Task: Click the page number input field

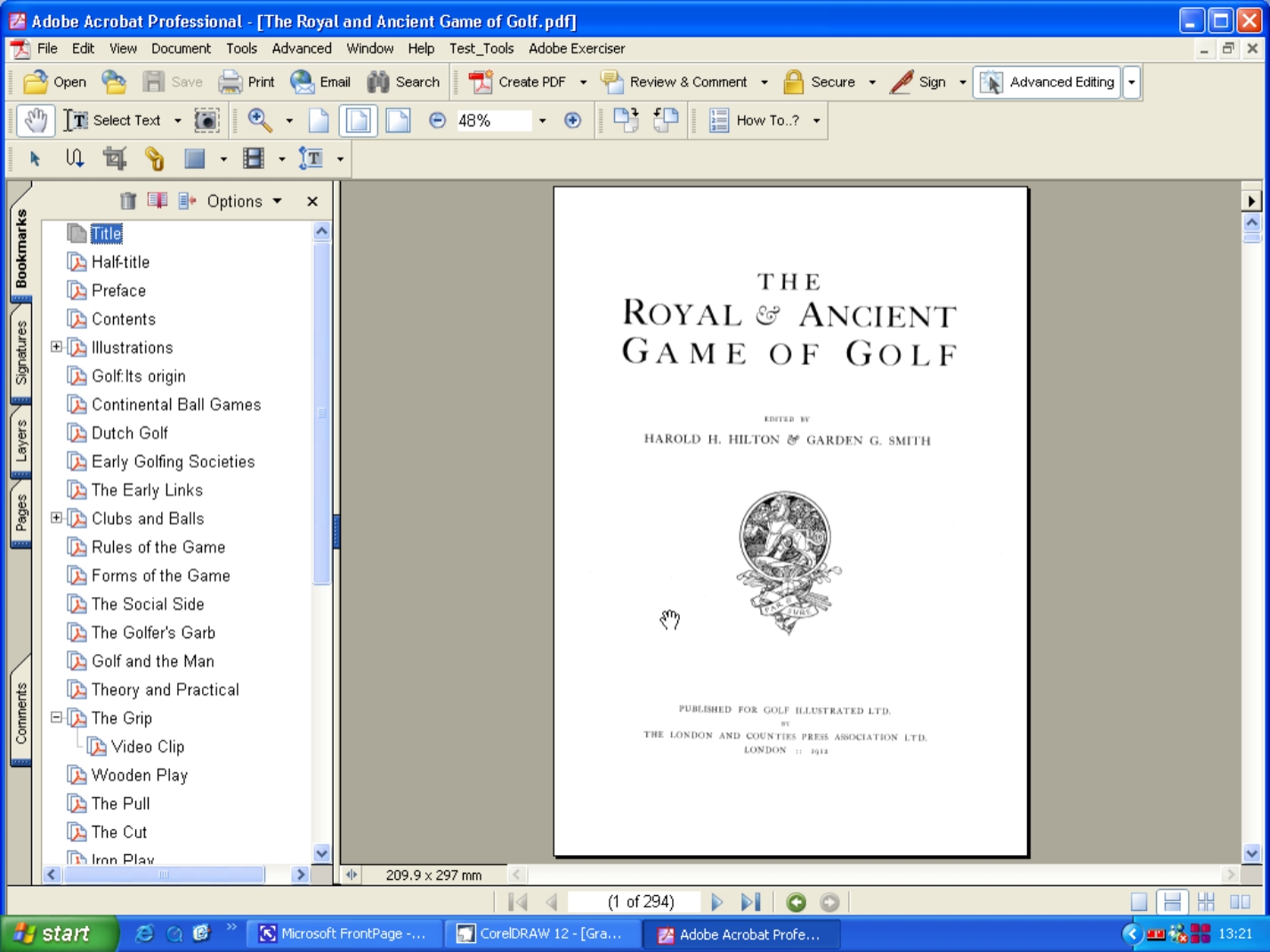Action: [x=640, y=902]
